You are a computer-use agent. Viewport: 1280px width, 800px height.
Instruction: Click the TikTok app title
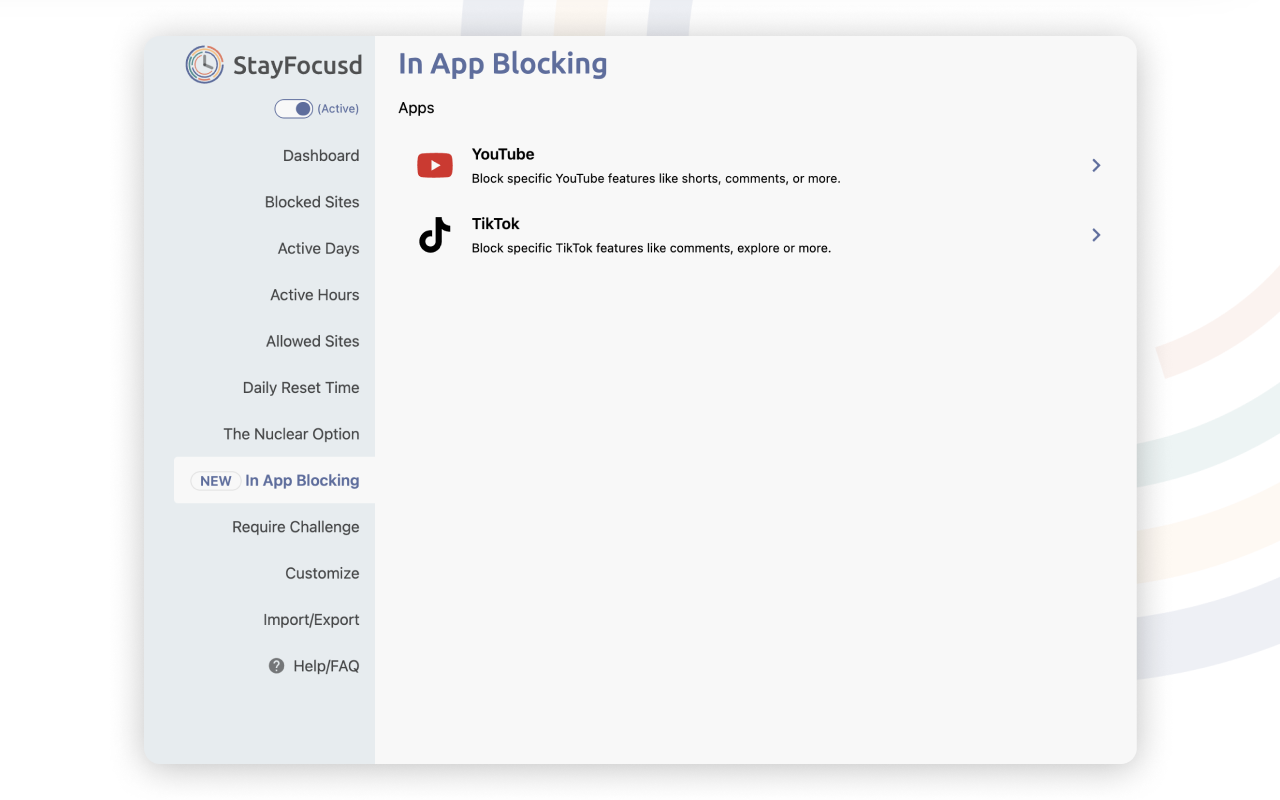click(496, 224)
